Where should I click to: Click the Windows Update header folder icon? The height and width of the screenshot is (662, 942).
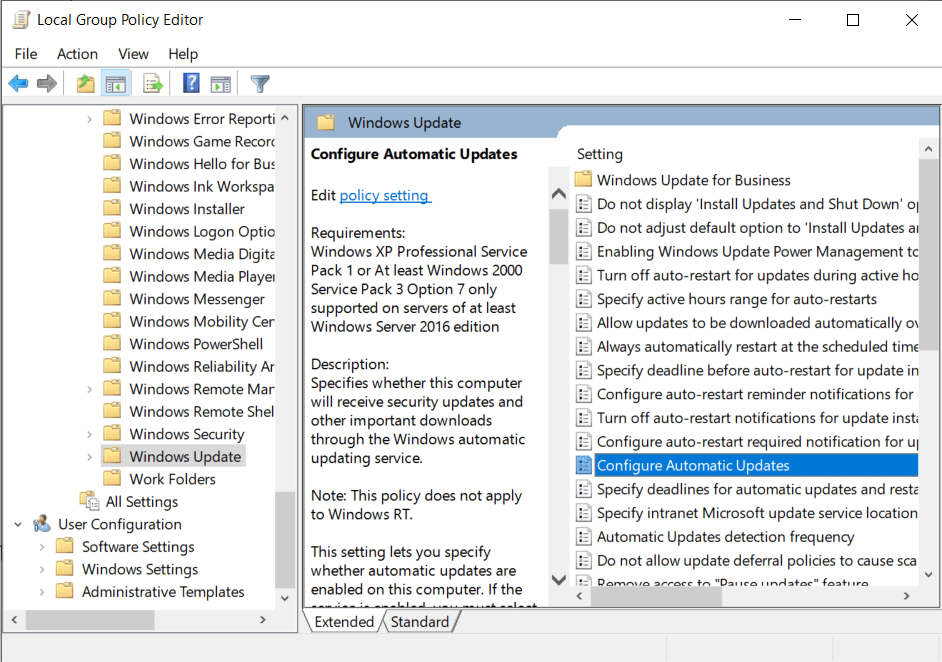click(x=326, y=123)
